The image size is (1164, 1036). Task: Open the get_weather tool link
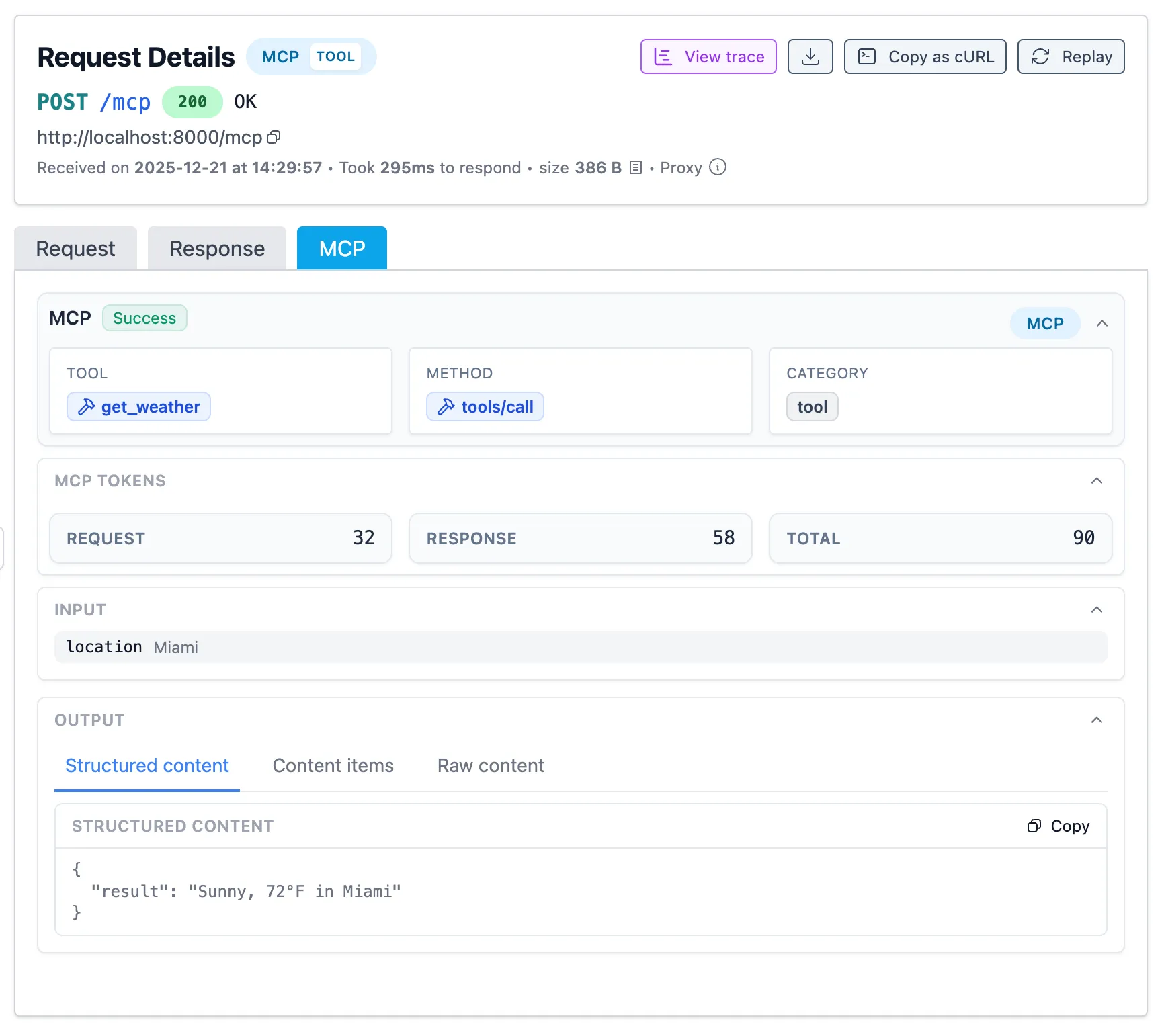pos(150,406)
